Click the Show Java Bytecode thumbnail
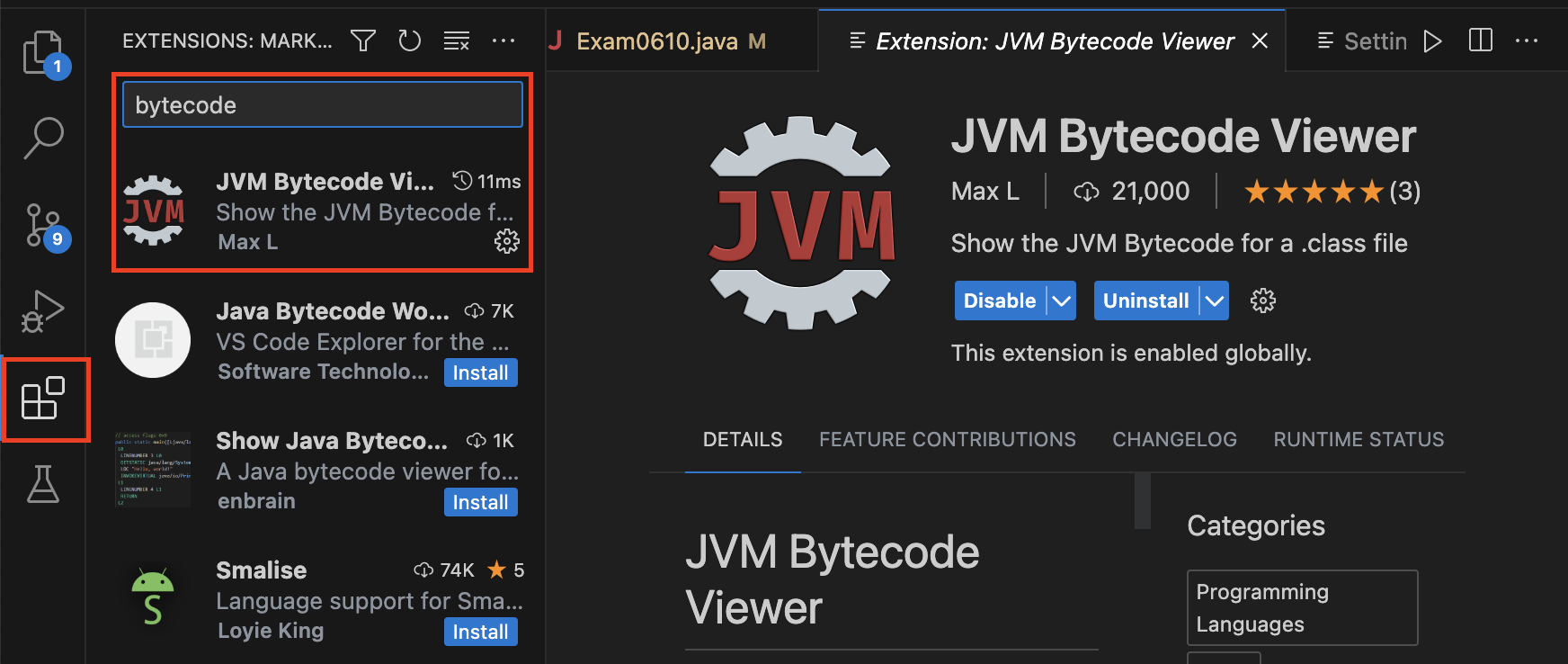The width and height of the screenshot is (1568, 664). 153,470
